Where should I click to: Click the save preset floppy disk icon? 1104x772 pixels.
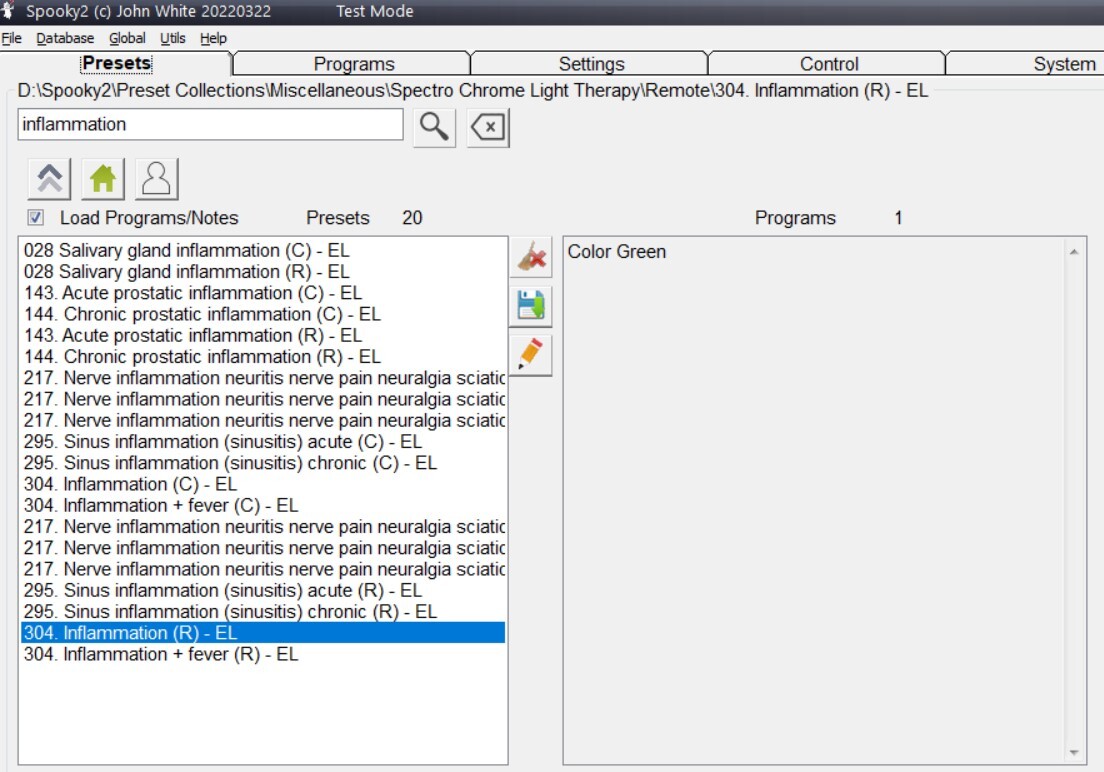point(531,306)
